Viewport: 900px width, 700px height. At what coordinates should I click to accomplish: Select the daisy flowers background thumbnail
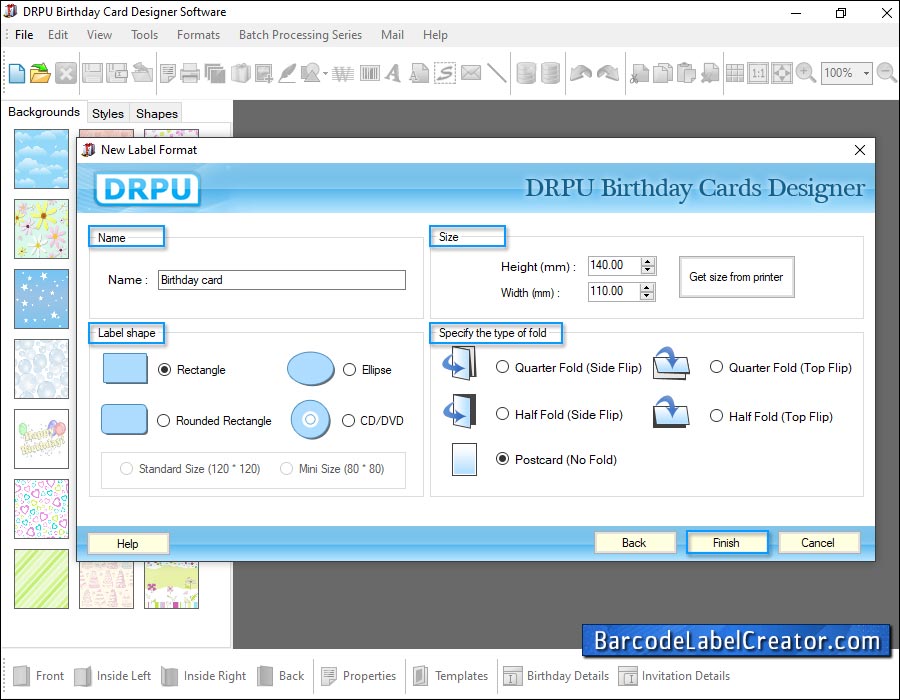click(41, 229)
